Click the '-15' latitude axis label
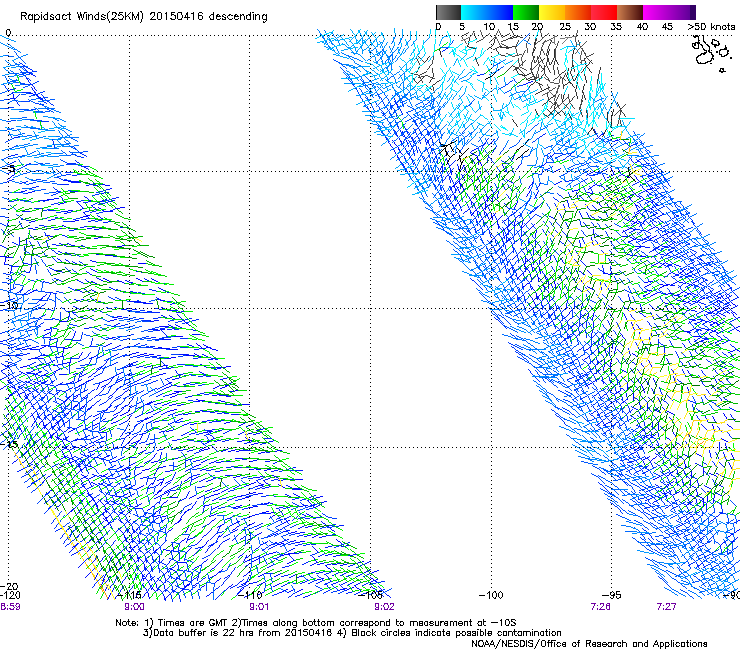Image resolution: width=740 pixels, height=650 pixels. [9, 444]
